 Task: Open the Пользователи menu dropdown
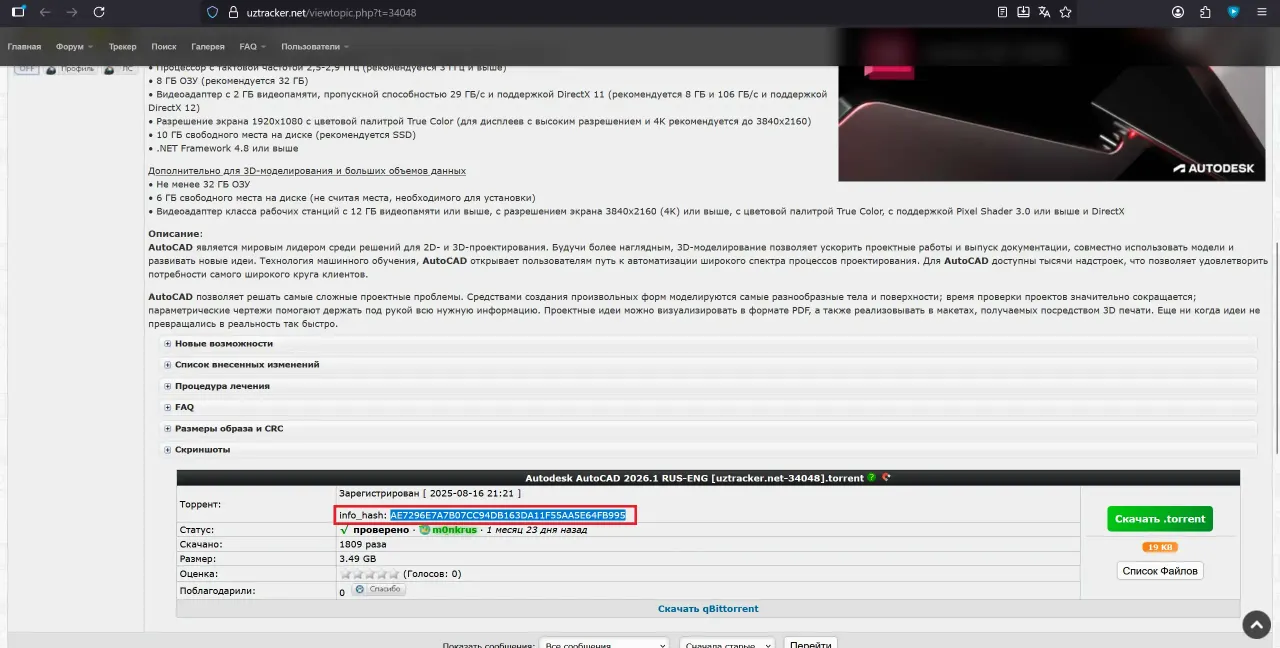coord(315,47)
